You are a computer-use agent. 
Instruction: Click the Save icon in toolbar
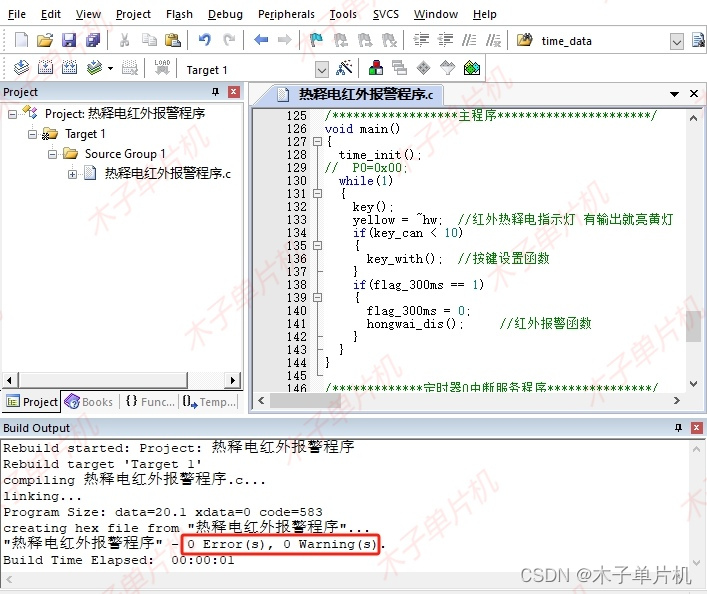[69, 41]
